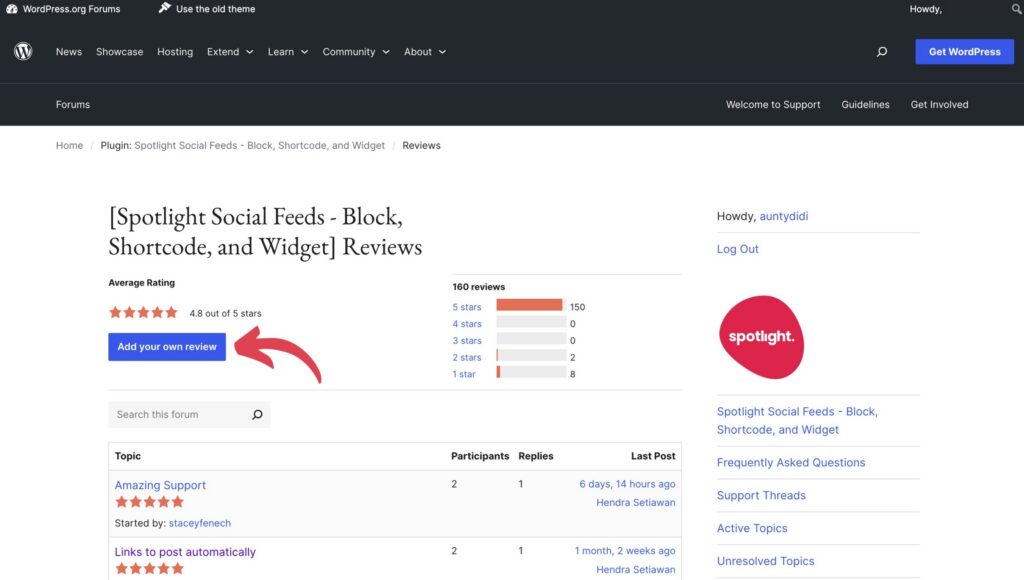
Task: Open the Community dropdown
Action: point(355,51)
